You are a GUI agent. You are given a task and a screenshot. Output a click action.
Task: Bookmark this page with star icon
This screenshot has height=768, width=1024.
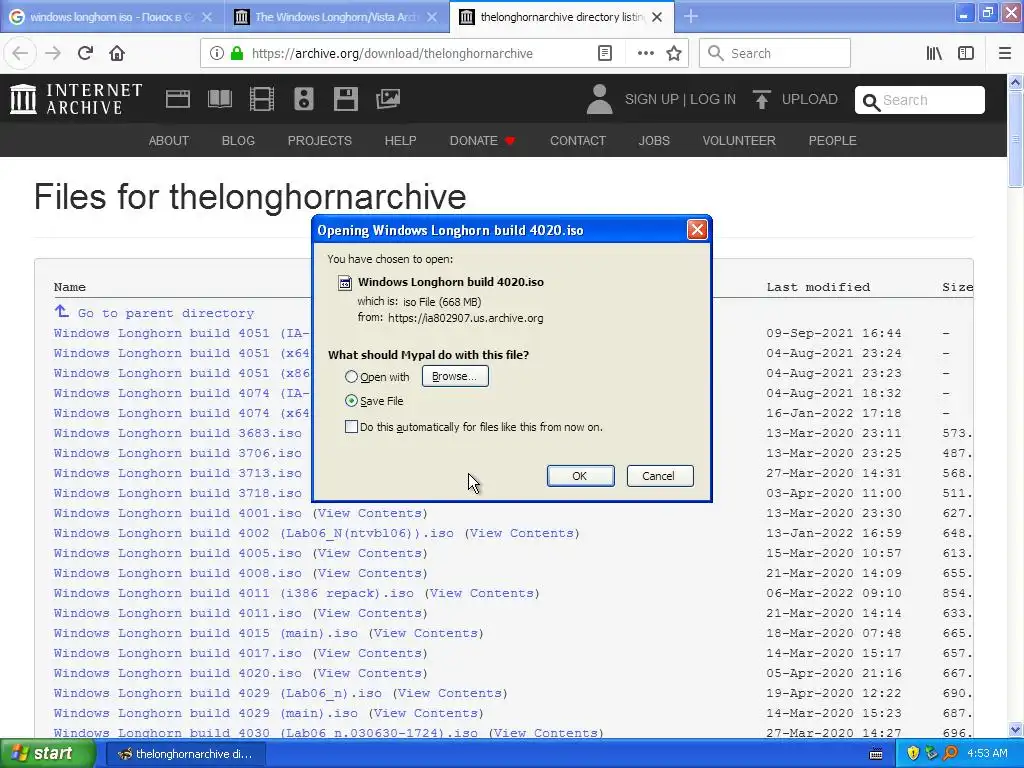(674, 53)
